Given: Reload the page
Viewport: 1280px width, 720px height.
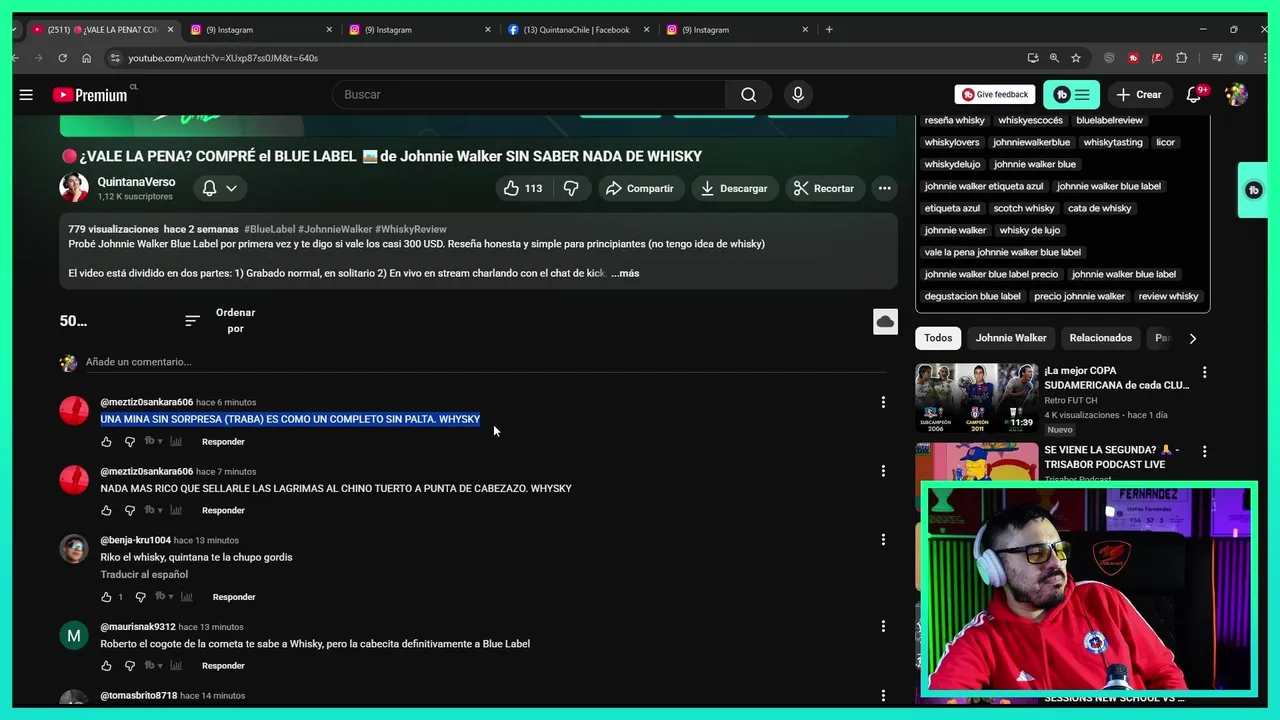Looking at the screenshot, I should [62, 58].
